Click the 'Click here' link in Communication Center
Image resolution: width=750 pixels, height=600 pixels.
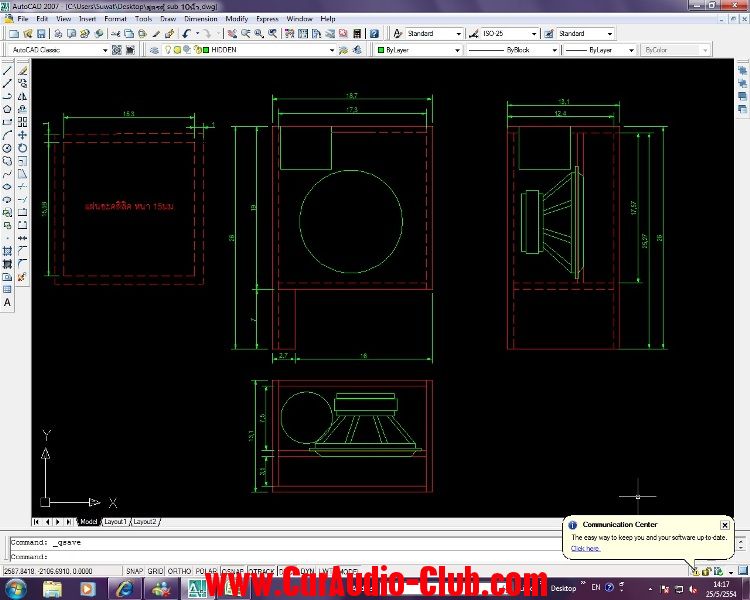pos(585,548)
